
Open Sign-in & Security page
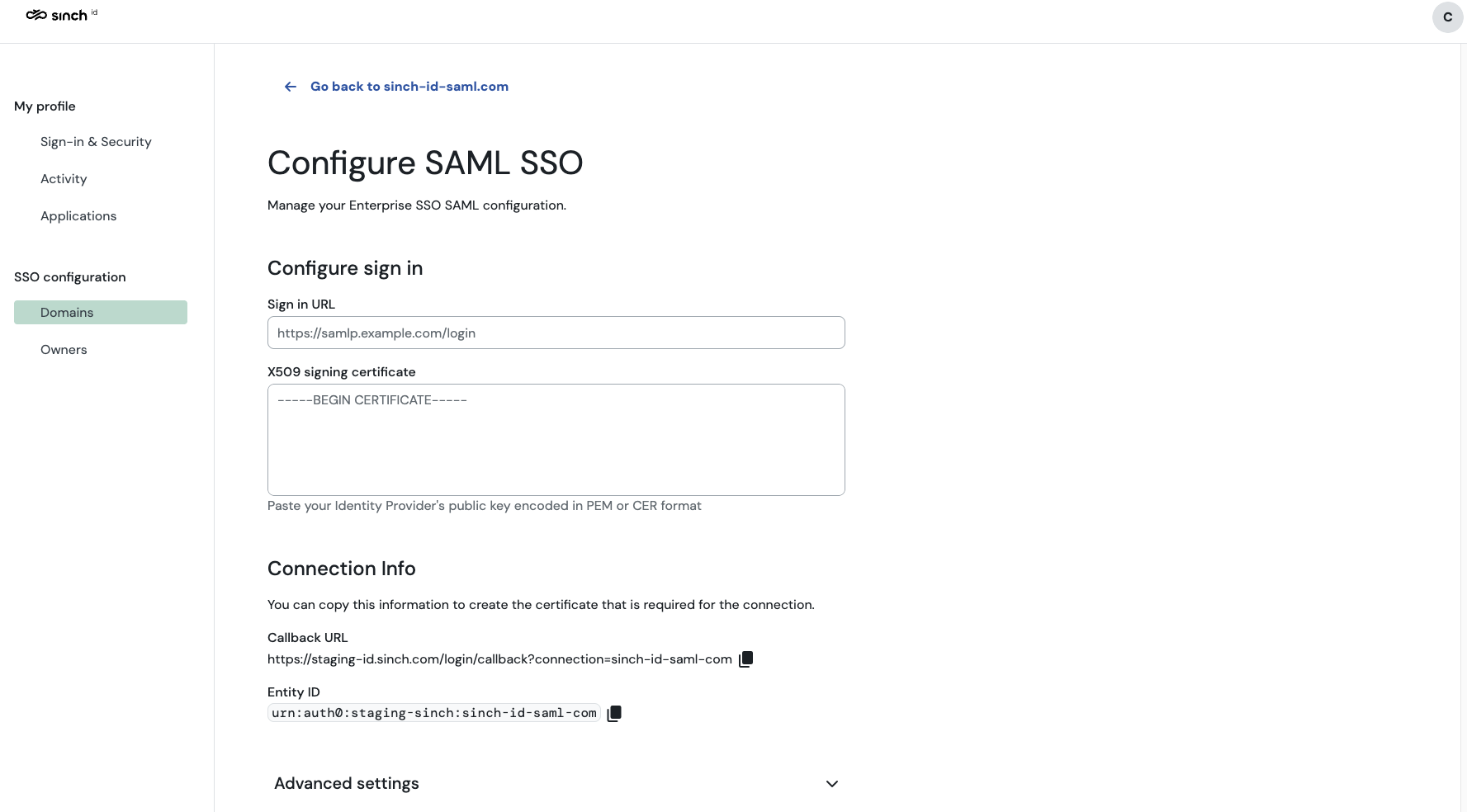(x=96, y=142)
